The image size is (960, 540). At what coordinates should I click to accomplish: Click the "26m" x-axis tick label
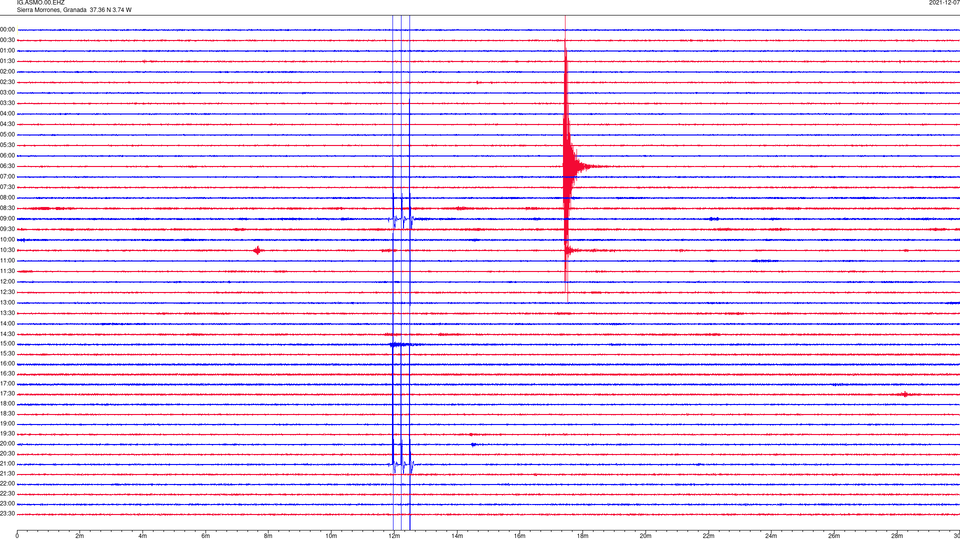(834, 536)
